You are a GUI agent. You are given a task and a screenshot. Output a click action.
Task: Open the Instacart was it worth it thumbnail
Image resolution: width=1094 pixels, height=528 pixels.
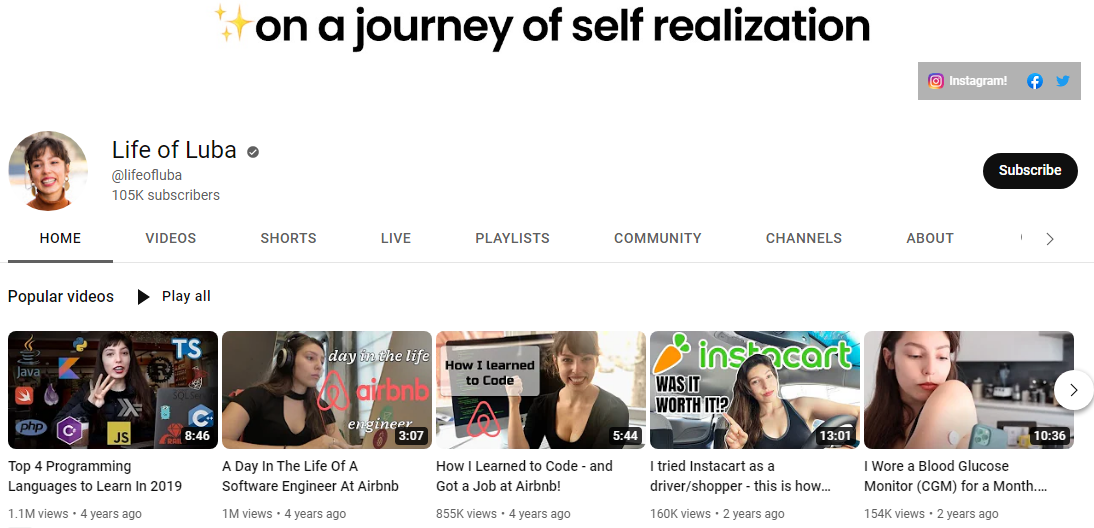coord(754,390)
